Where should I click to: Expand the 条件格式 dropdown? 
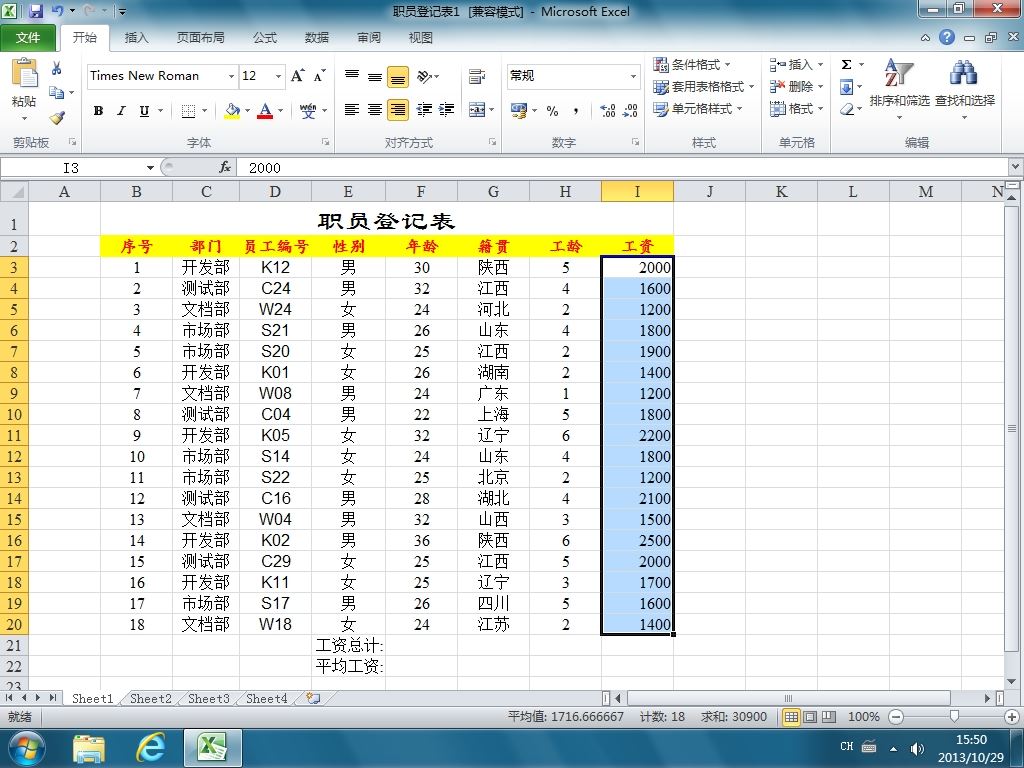(728, 65)
